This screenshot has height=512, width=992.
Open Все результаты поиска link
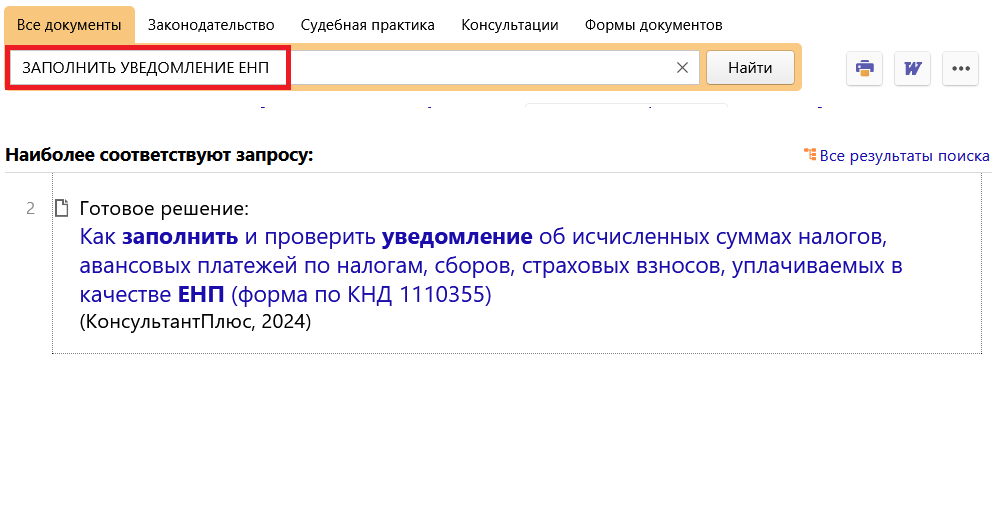[x=905, y=156]
